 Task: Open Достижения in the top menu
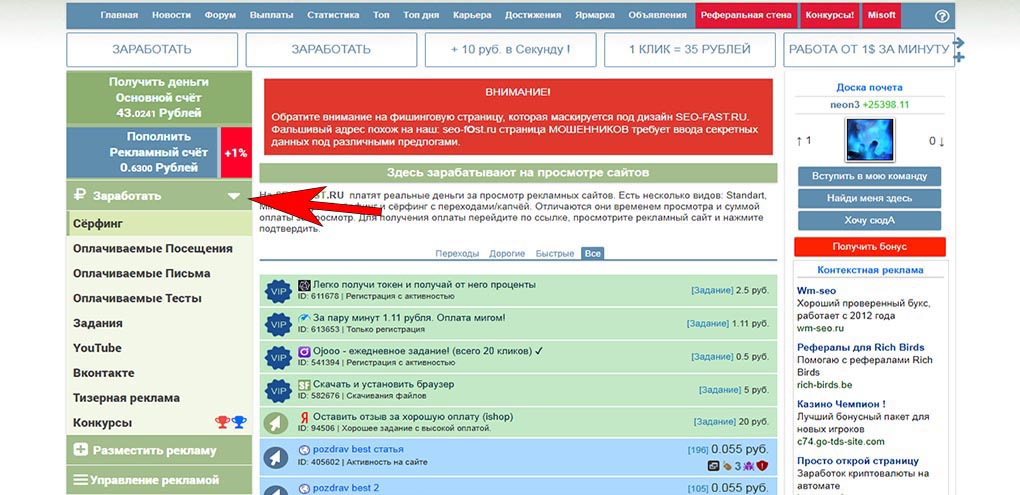click(533, 15)
